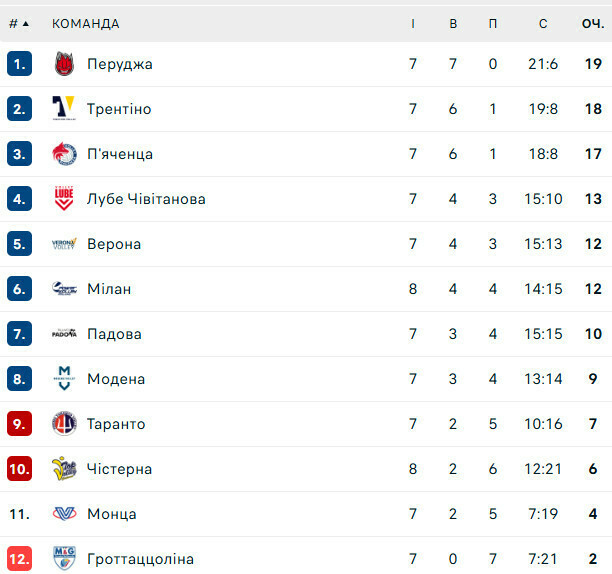
Task: Select the С sets ratio column header
Action: (x=543, y=23)
